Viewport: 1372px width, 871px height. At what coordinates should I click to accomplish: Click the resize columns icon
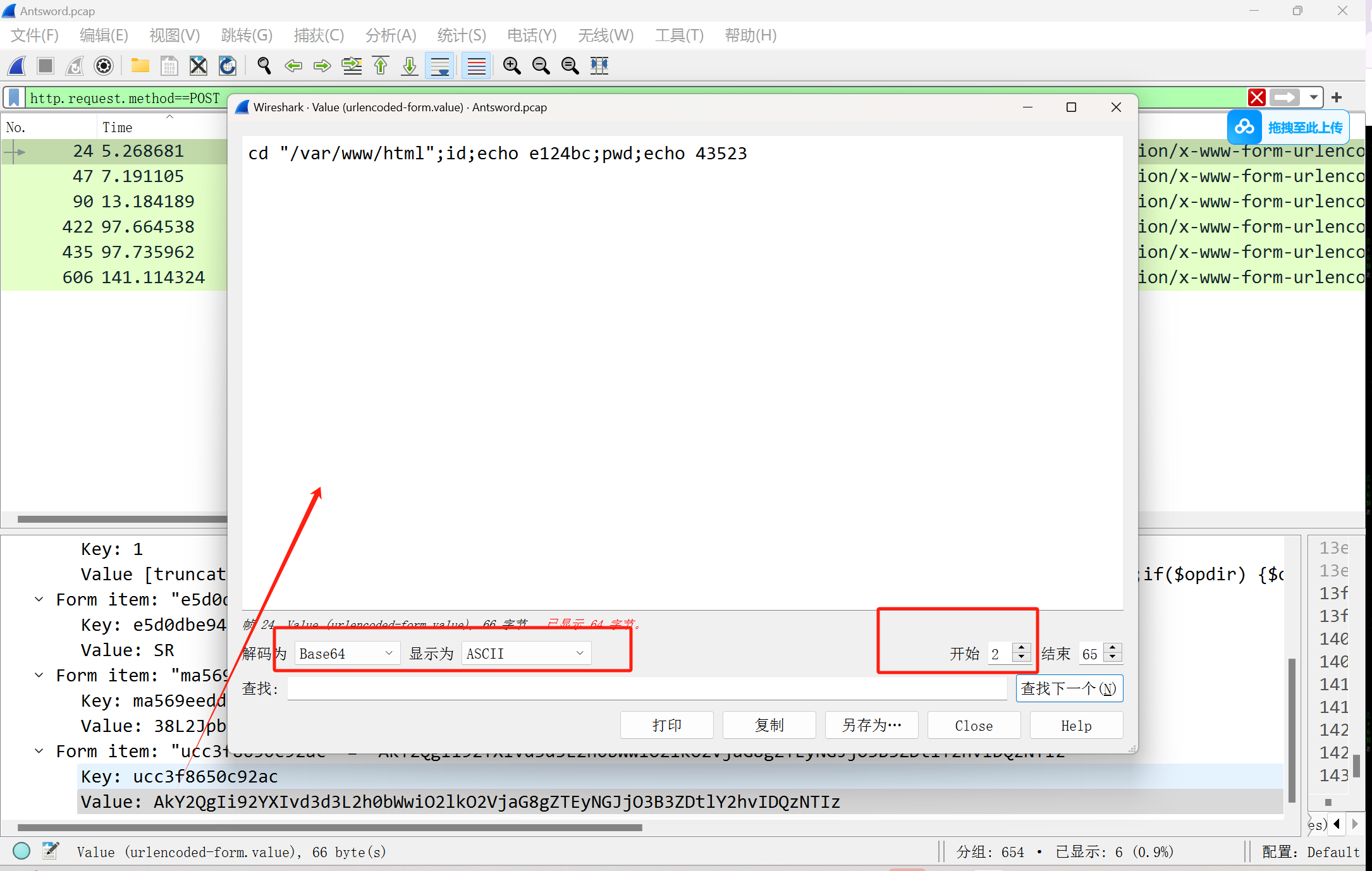(599, 66)
